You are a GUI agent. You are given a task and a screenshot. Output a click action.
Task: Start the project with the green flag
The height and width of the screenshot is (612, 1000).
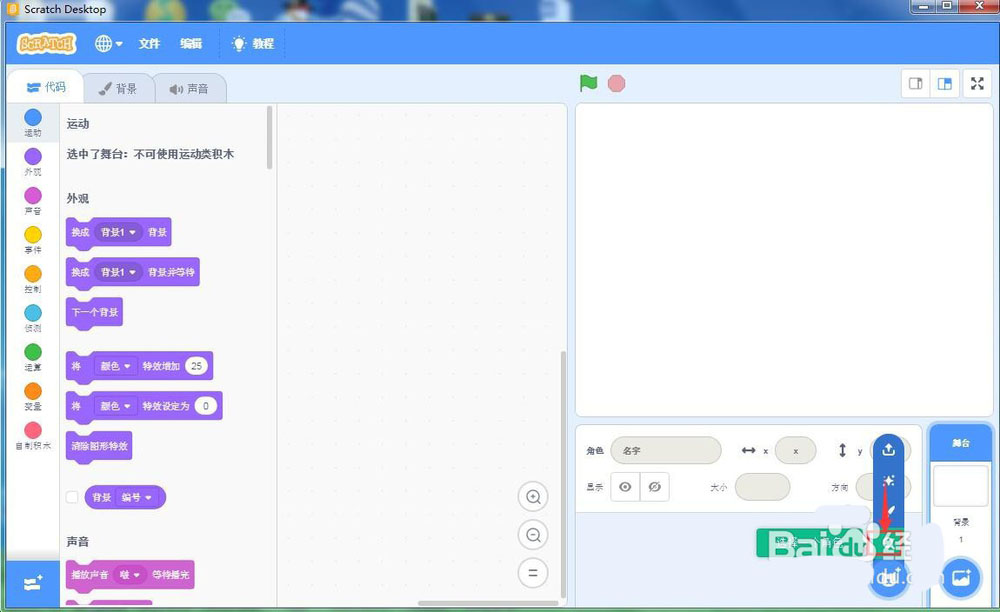tap(588, 84)
